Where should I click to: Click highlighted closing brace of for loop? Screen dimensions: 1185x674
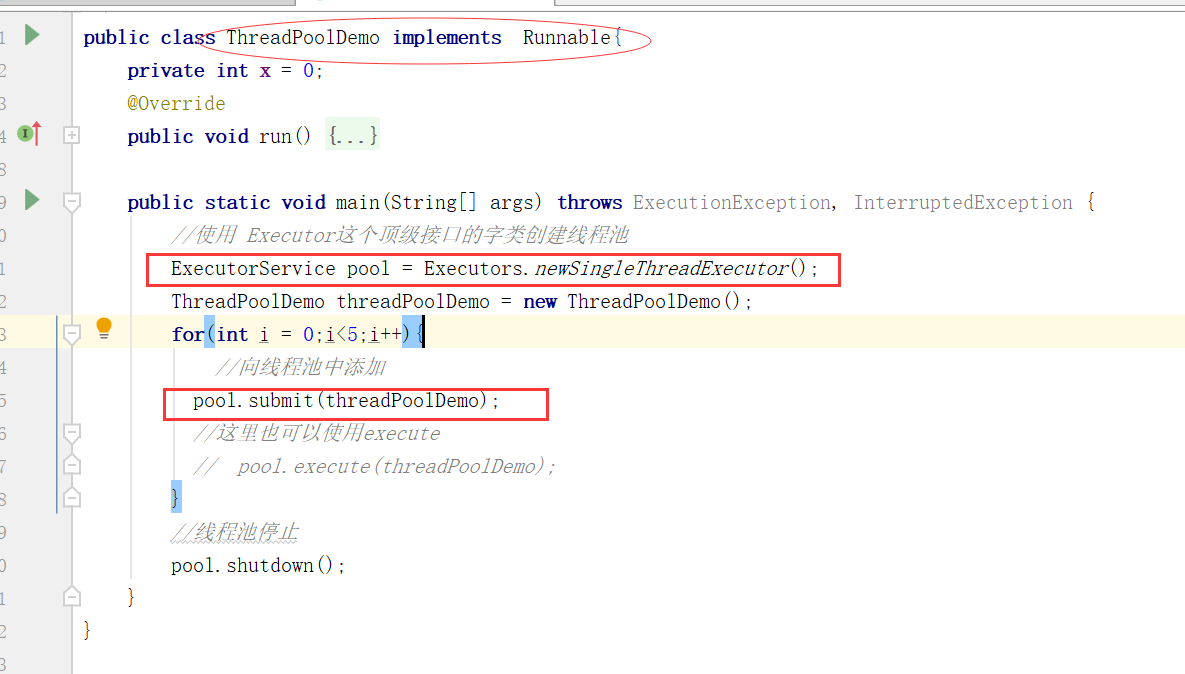click(176, 497)
